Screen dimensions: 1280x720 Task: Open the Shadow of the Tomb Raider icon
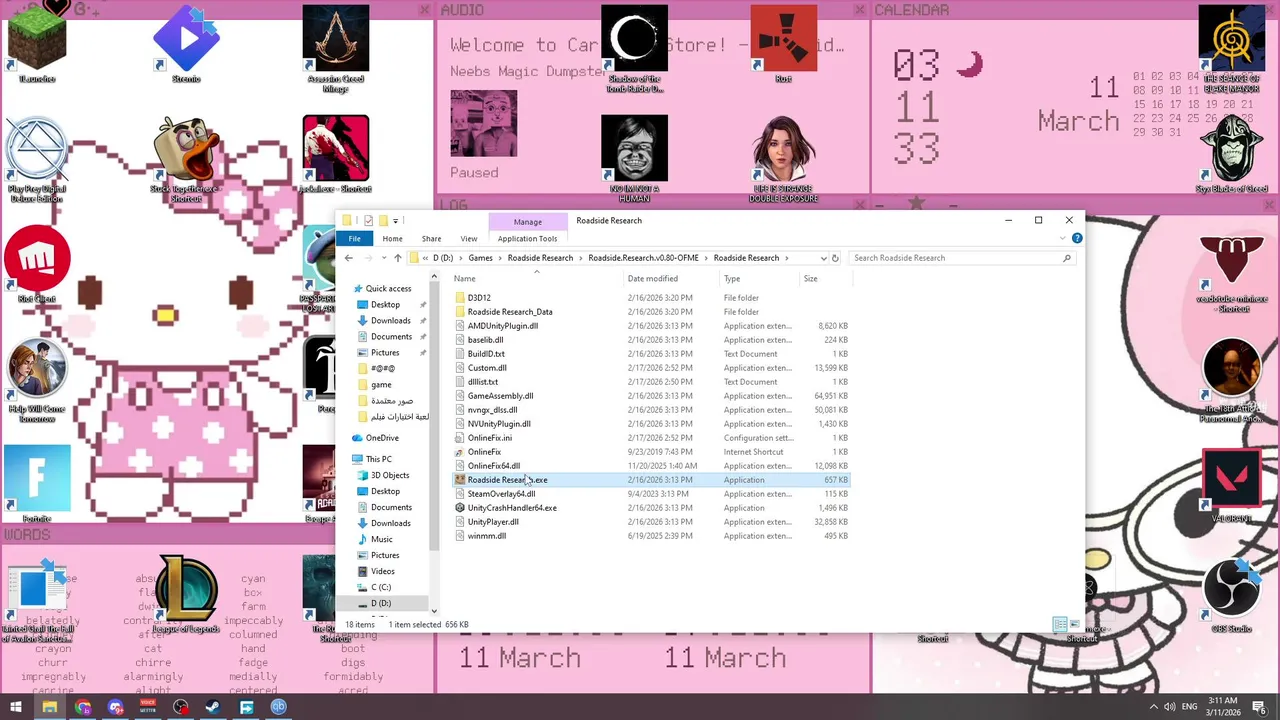pyautogui.click(x=635, y=50)
